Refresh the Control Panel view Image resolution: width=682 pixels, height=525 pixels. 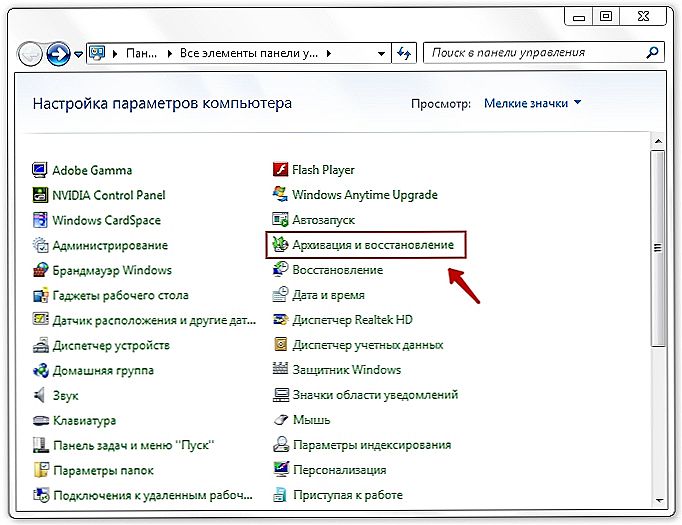(404, 54)
